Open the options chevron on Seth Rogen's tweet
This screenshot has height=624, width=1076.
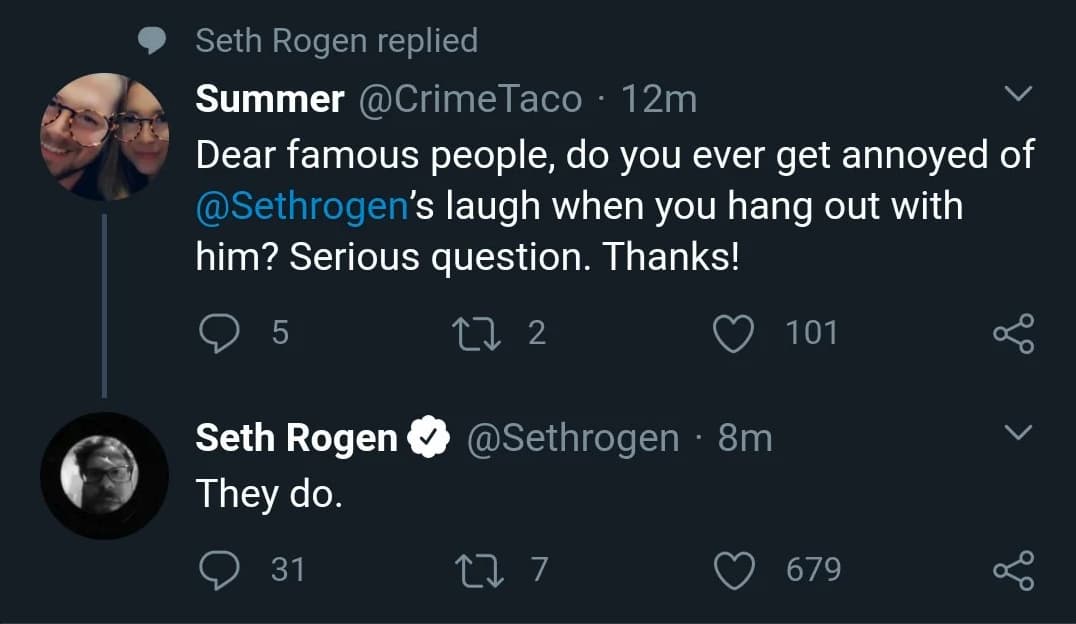(x=1020, y=433)
